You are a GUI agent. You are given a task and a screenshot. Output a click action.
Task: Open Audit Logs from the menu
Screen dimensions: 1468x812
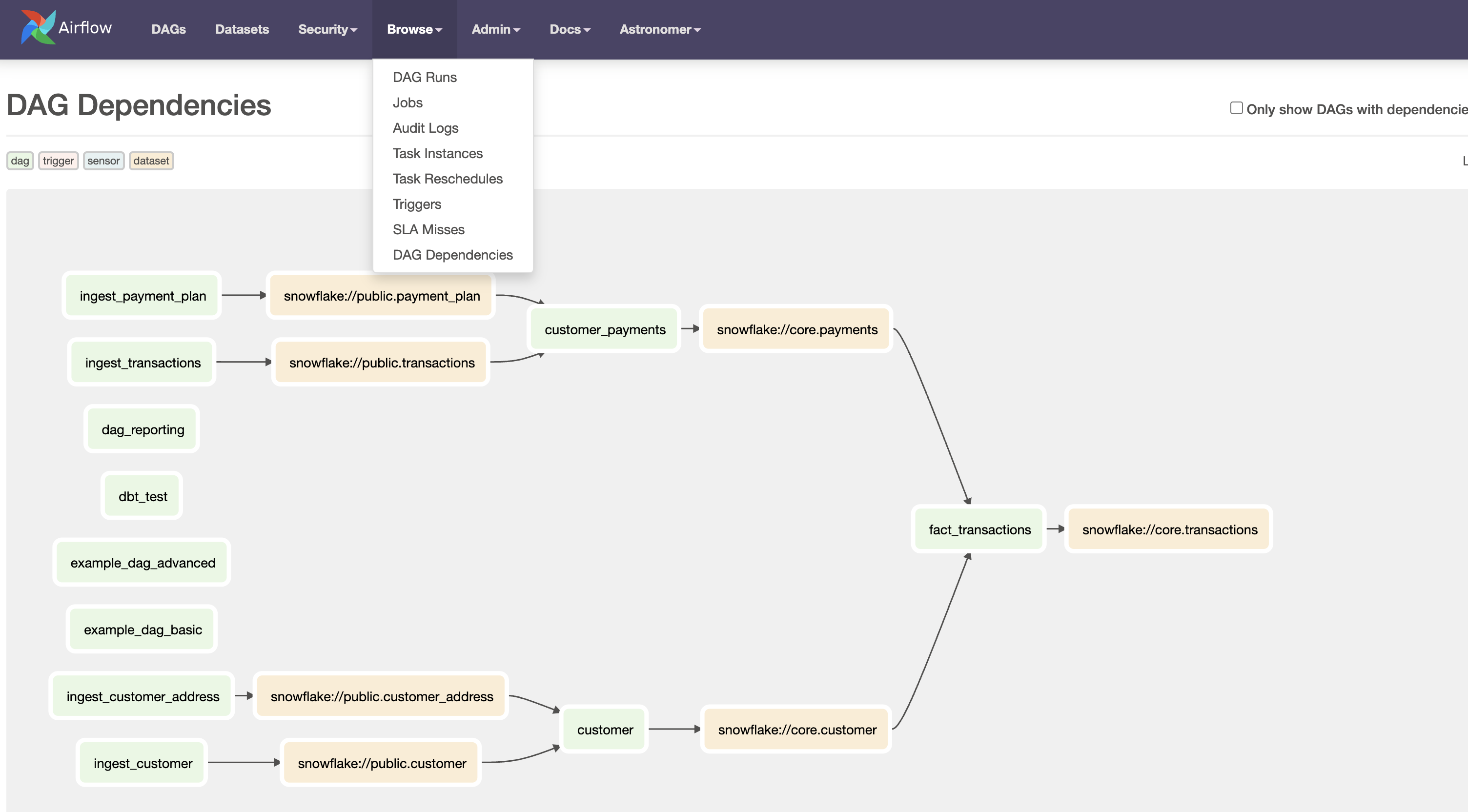(425, 128)
